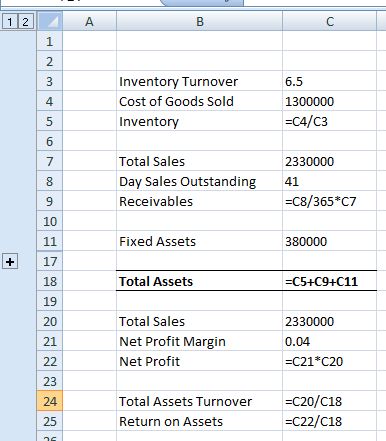Select column C header
The width and height of the screenshot is (386, 441).
pyautogui.click(x=329, y=22)
